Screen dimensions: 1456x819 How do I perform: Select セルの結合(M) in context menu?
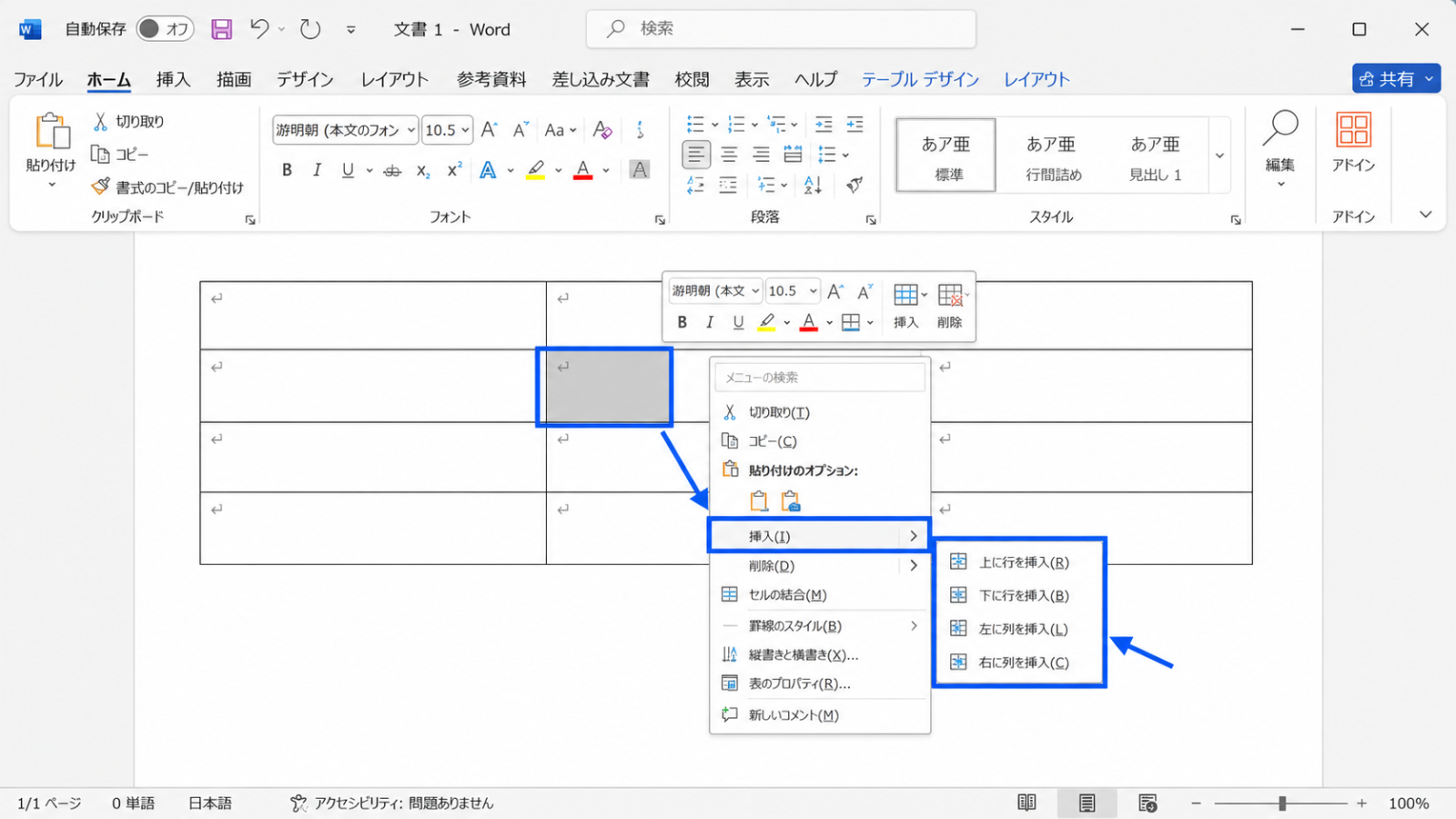point(819,594)
